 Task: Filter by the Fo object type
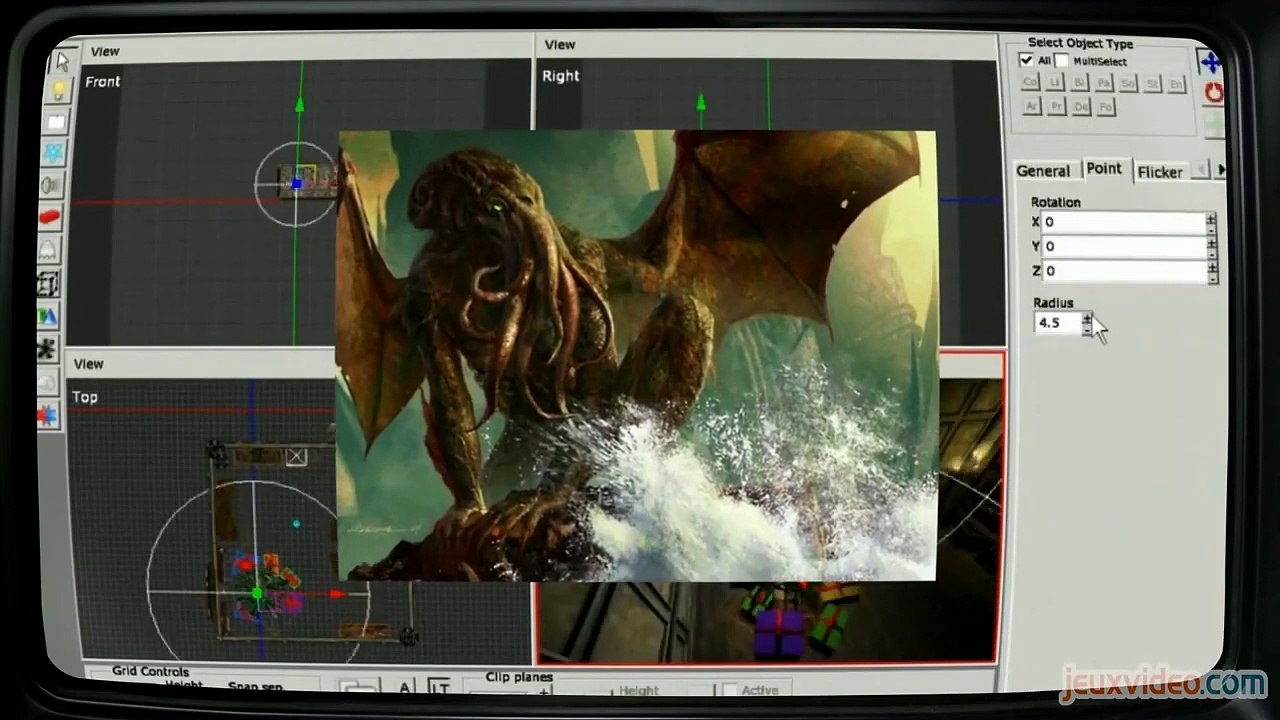[1104, 107]
